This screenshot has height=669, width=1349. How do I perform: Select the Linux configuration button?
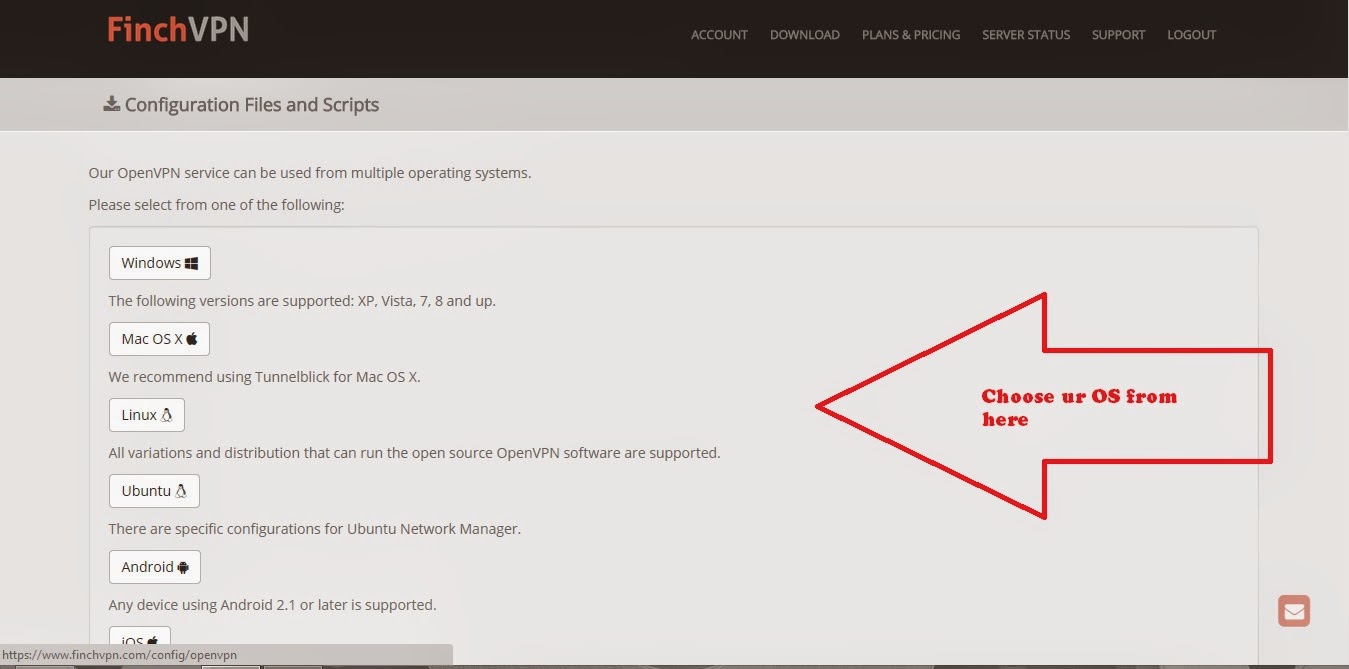[x=147, y=415]
